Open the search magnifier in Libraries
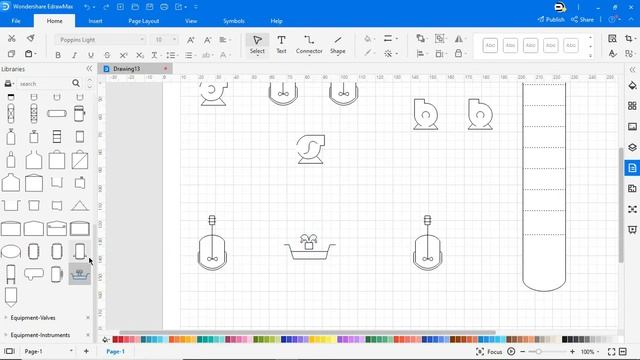The height and width of the screenshot is (360, 640). click(x=76, y=83)
